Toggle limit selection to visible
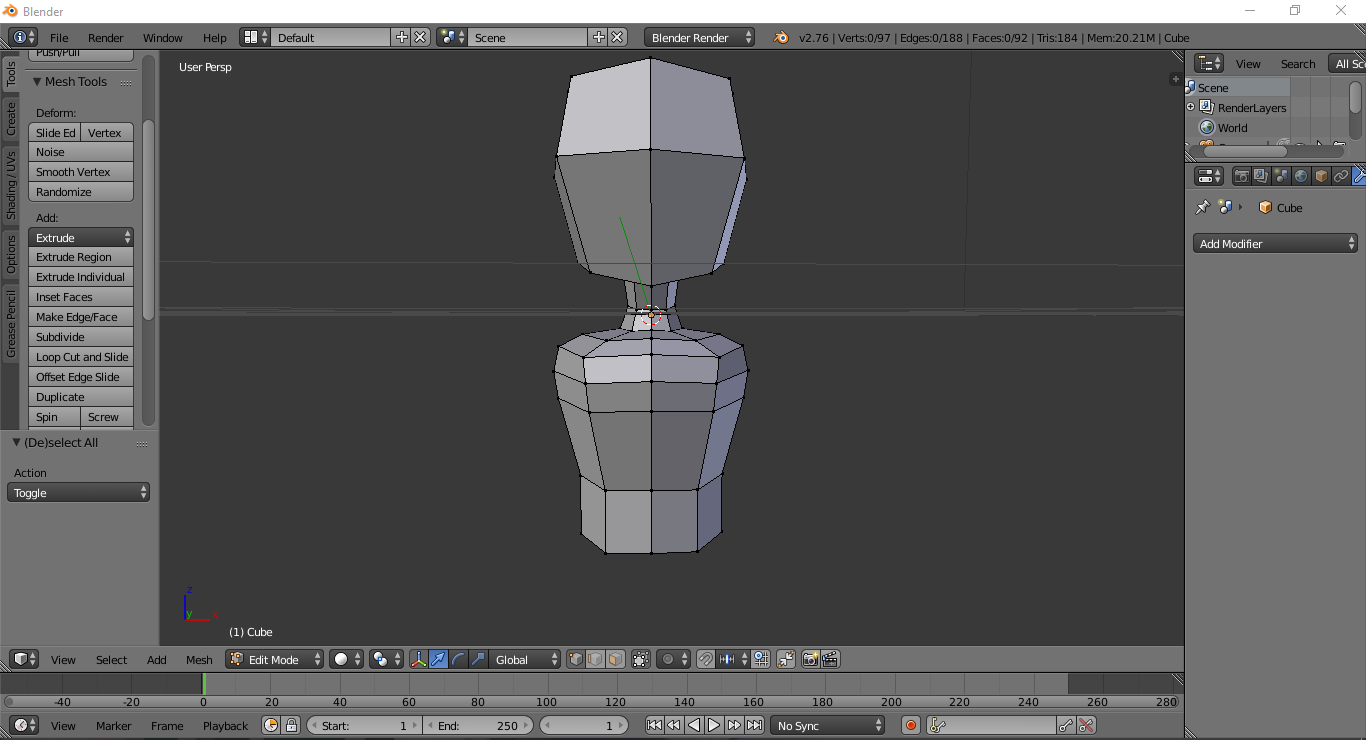 click(641, 659)
